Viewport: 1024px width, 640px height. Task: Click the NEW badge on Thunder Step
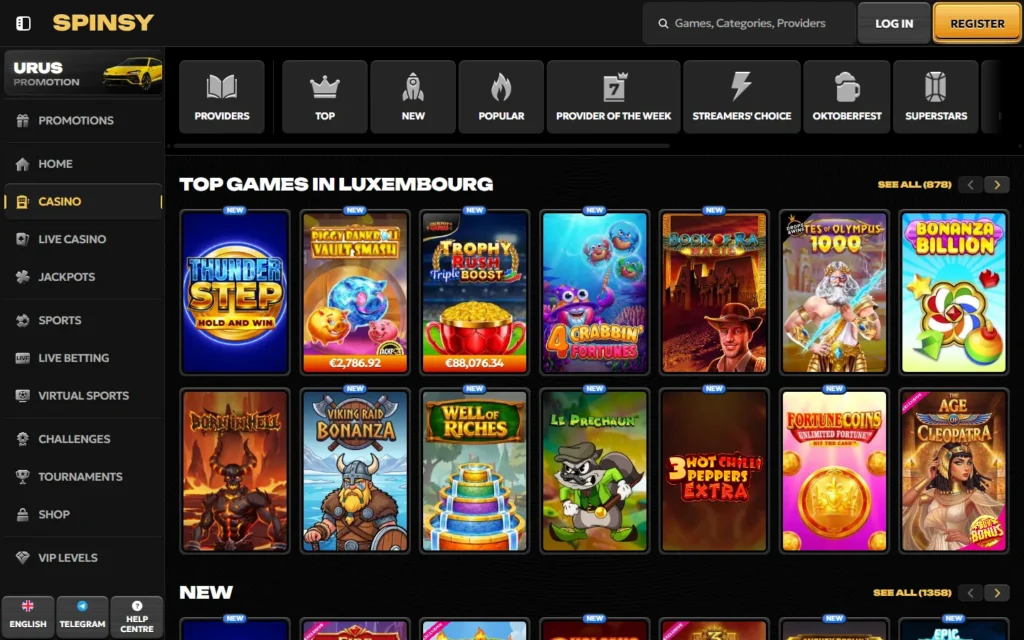pyautogui.click(x=235, y=210)
